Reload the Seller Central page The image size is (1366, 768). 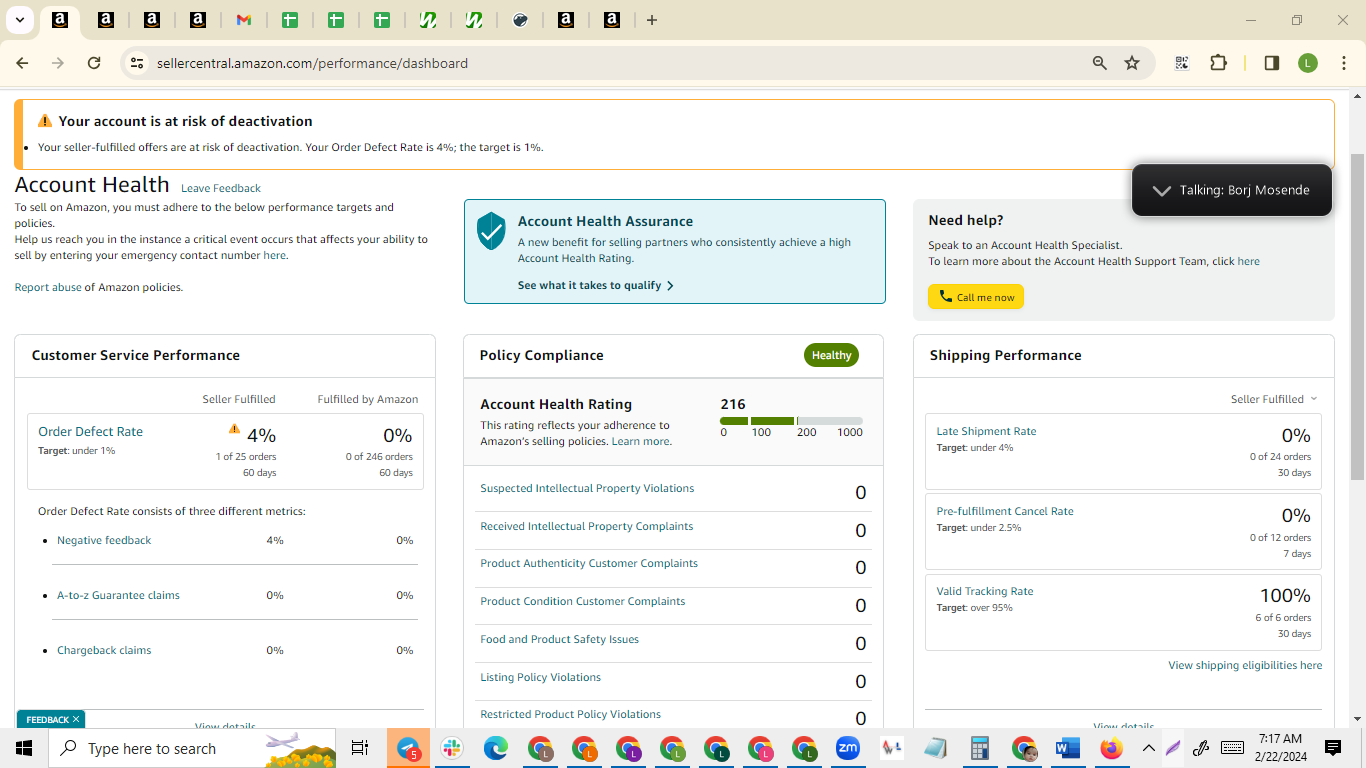coord(94,63)
